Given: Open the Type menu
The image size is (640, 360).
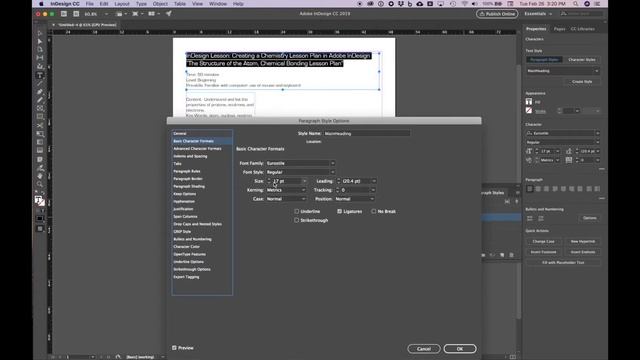Looking at the screenshot, I should point(141,4).
